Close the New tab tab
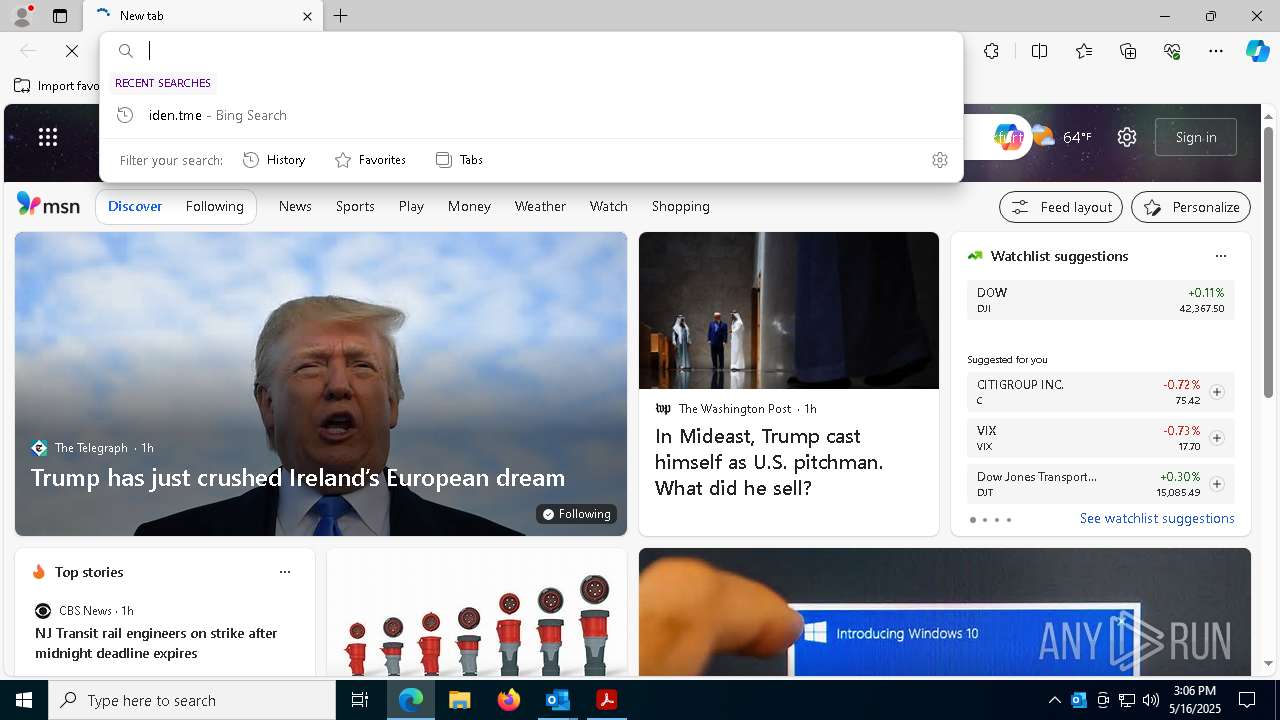This screenshot has height=720, width=1280. tap(307, 16)
